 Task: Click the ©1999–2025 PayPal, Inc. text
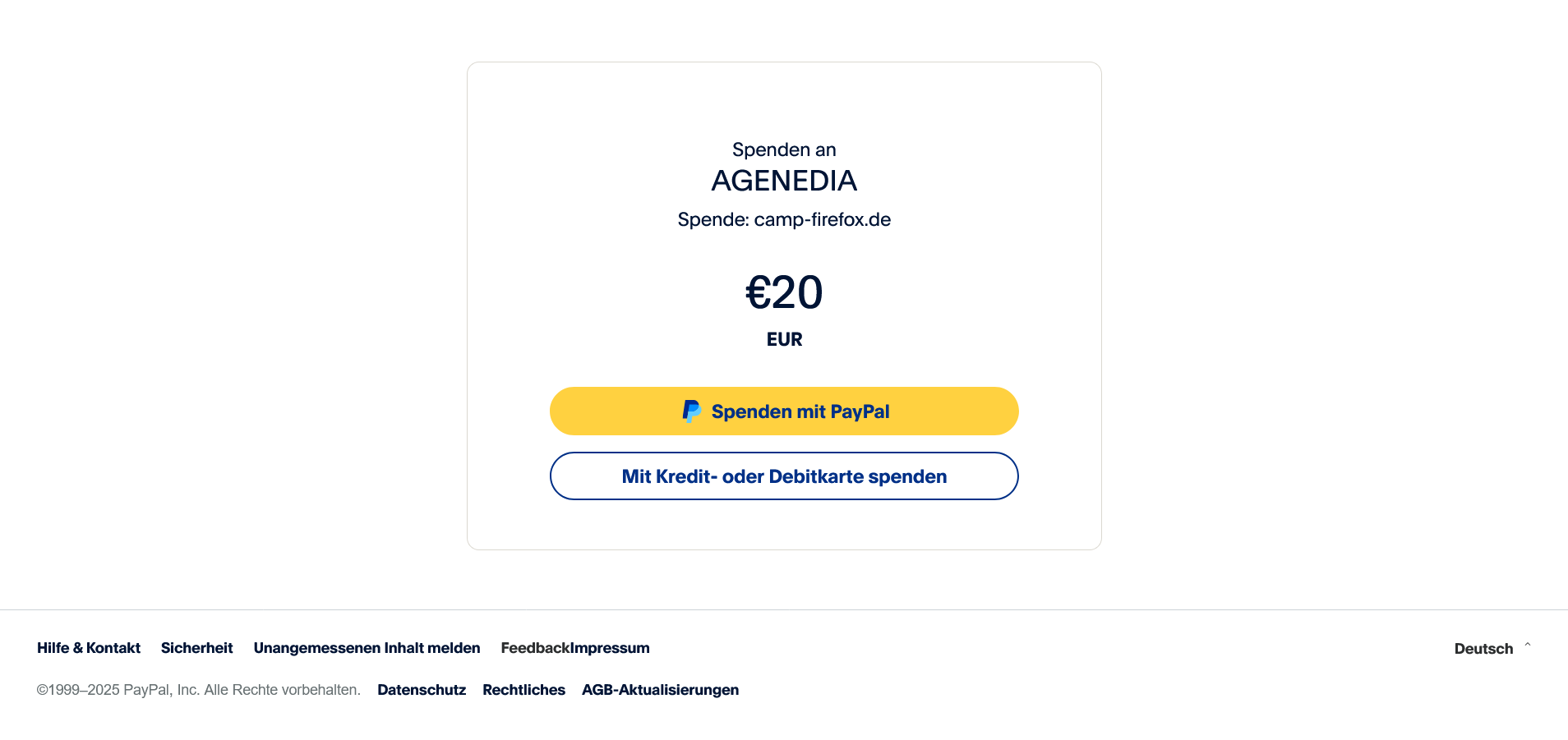coord(118,690)
